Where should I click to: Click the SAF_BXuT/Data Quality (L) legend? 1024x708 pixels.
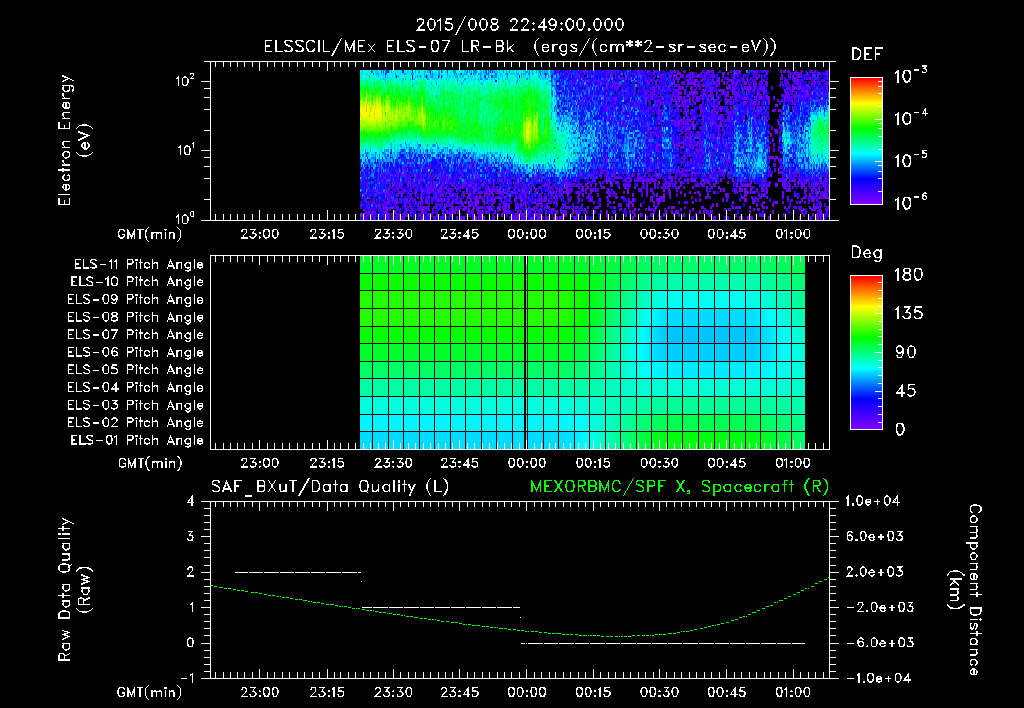pos(330,487)
